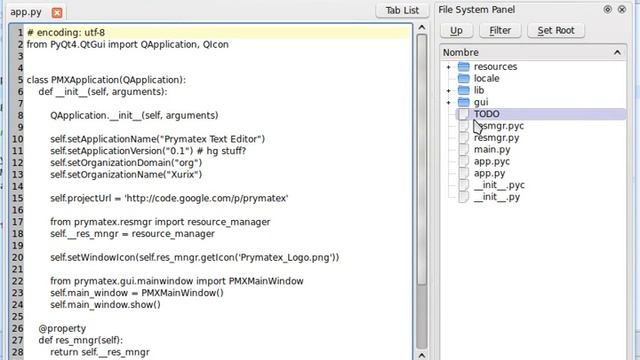Select __init__.py in the file tree
The image size is (640, 360).
click(x=497, y=197)
